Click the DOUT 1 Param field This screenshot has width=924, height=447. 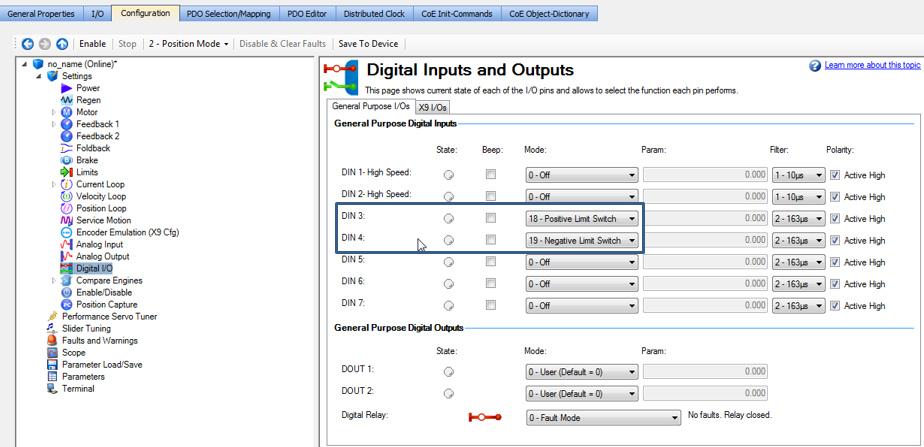point(705,372)
